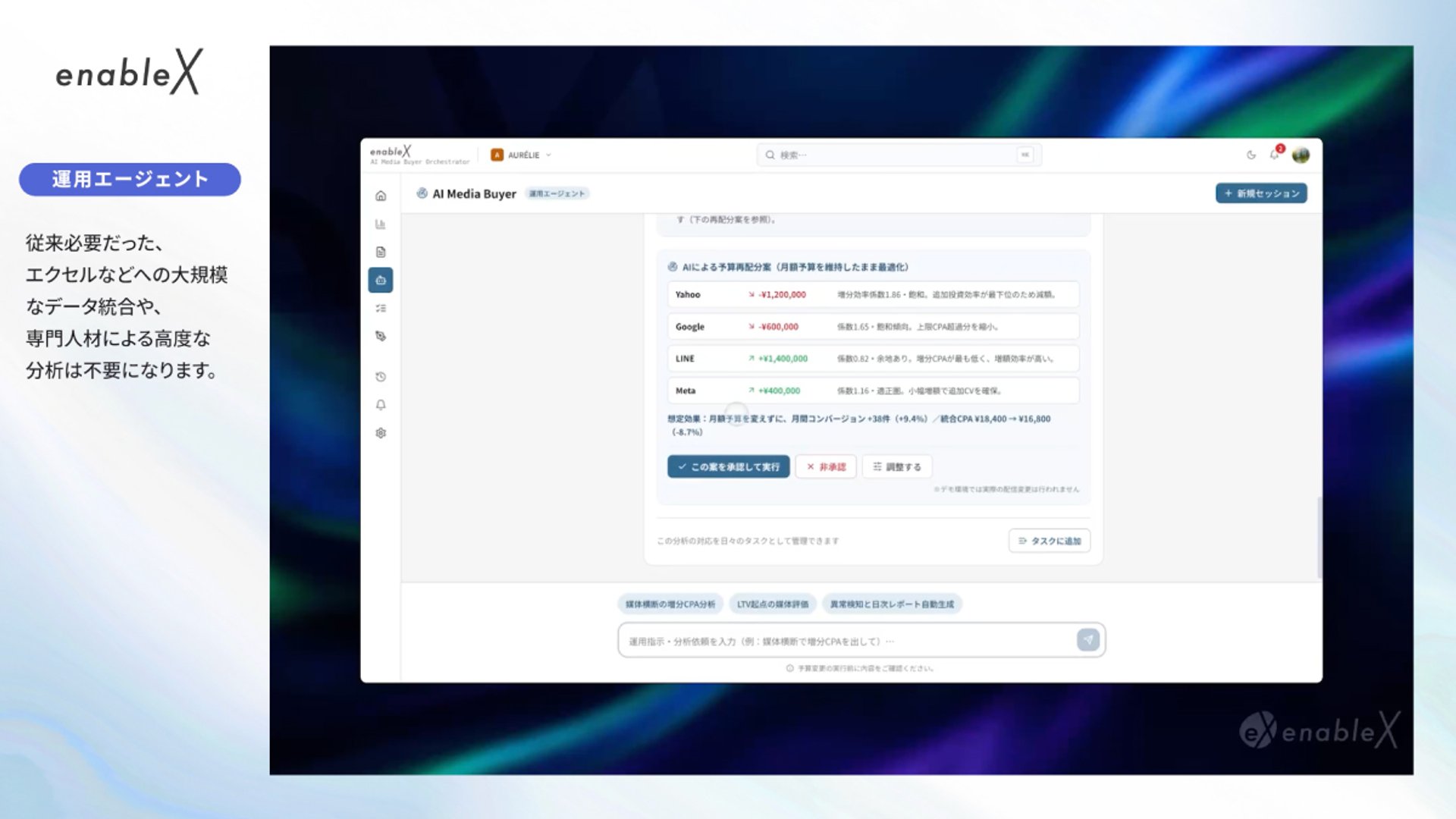Open the task checklist sidebar icon
The width and height of the screenshot is (1456, 819).
(x=381, y=308)
